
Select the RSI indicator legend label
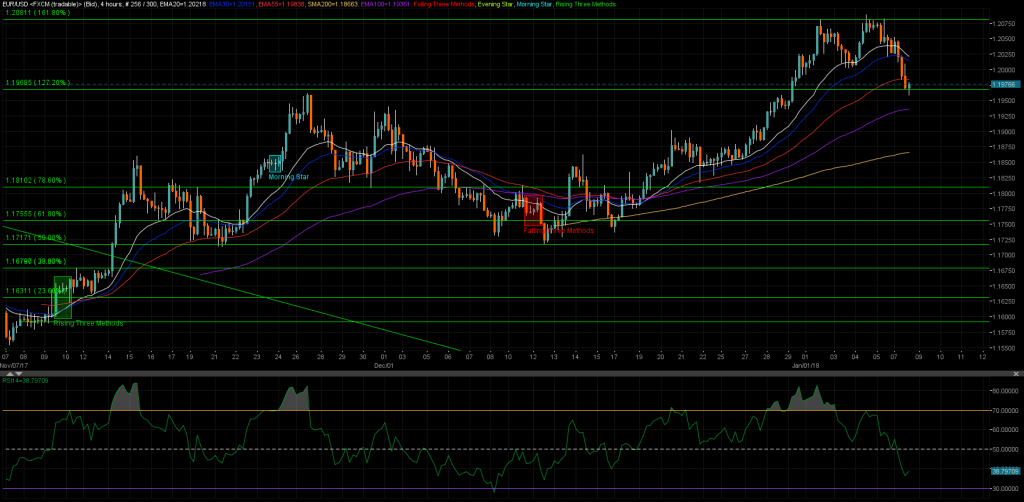click(x=26, y=380)
